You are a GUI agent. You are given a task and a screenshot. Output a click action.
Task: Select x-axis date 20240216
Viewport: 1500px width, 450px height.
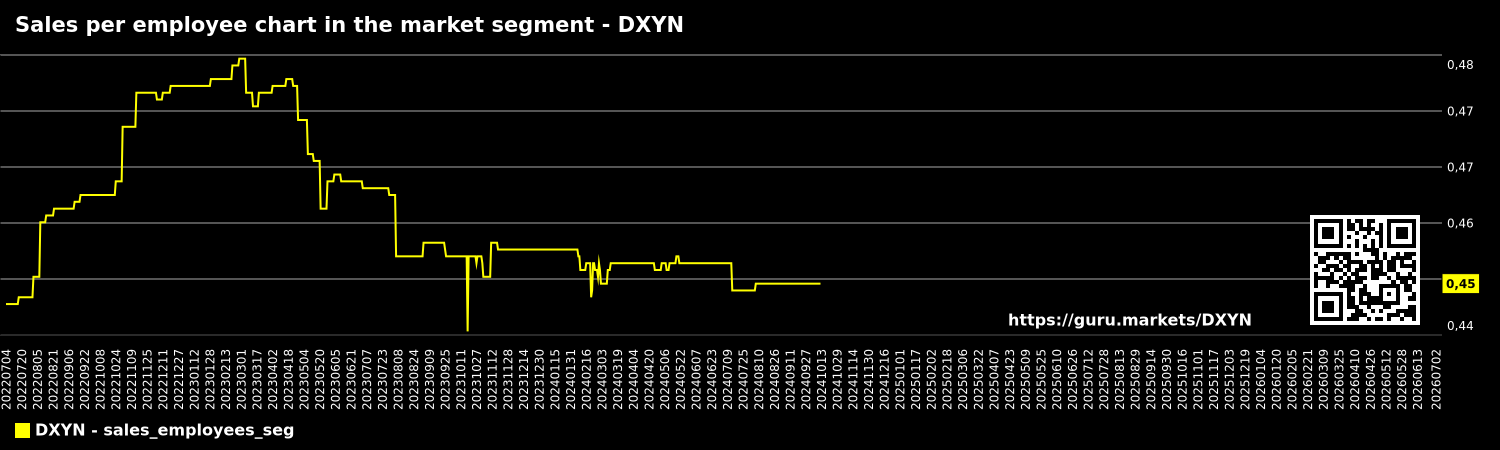pos(587,378)
